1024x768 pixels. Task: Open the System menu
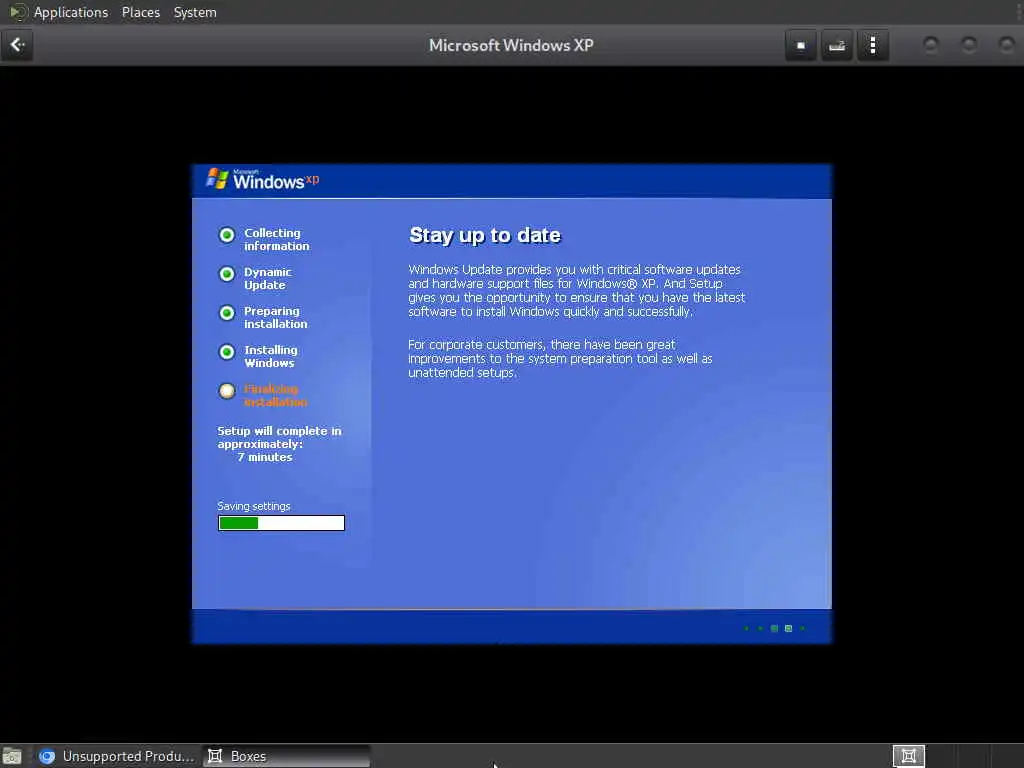(x=195, y=12)
